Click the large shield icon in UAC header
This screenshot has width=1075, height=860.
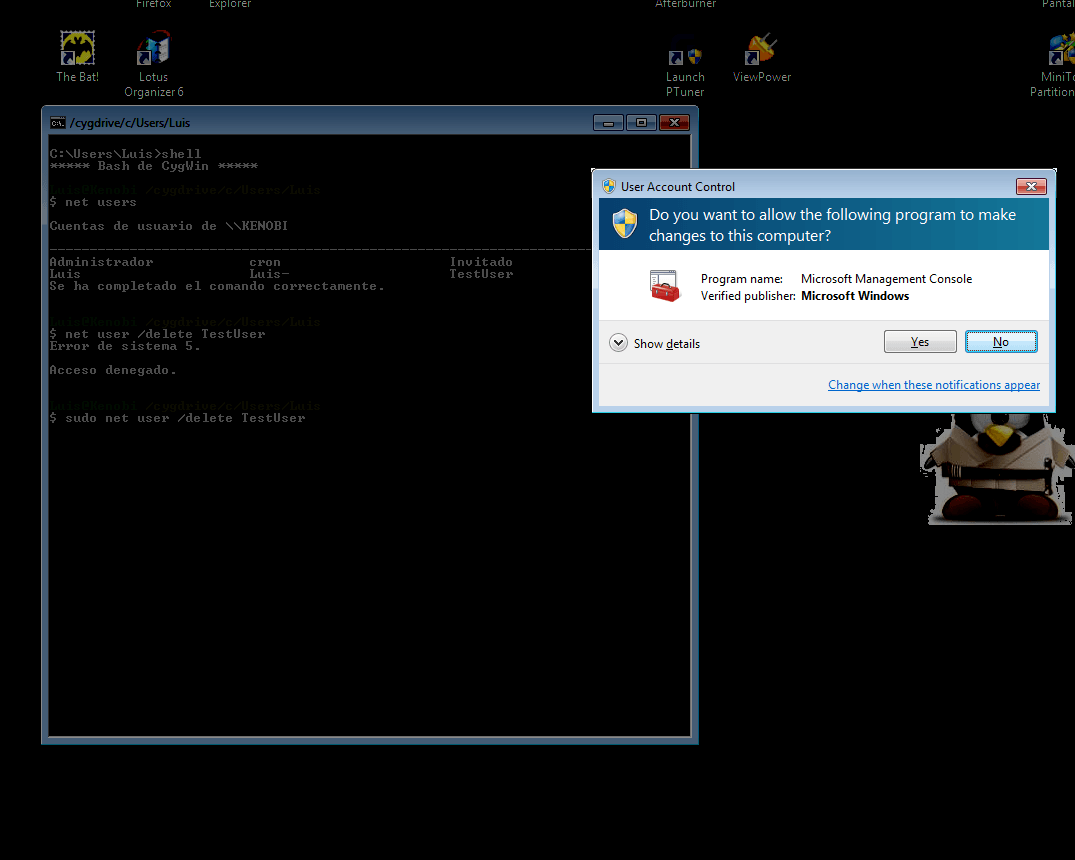[x=625, y=223]
